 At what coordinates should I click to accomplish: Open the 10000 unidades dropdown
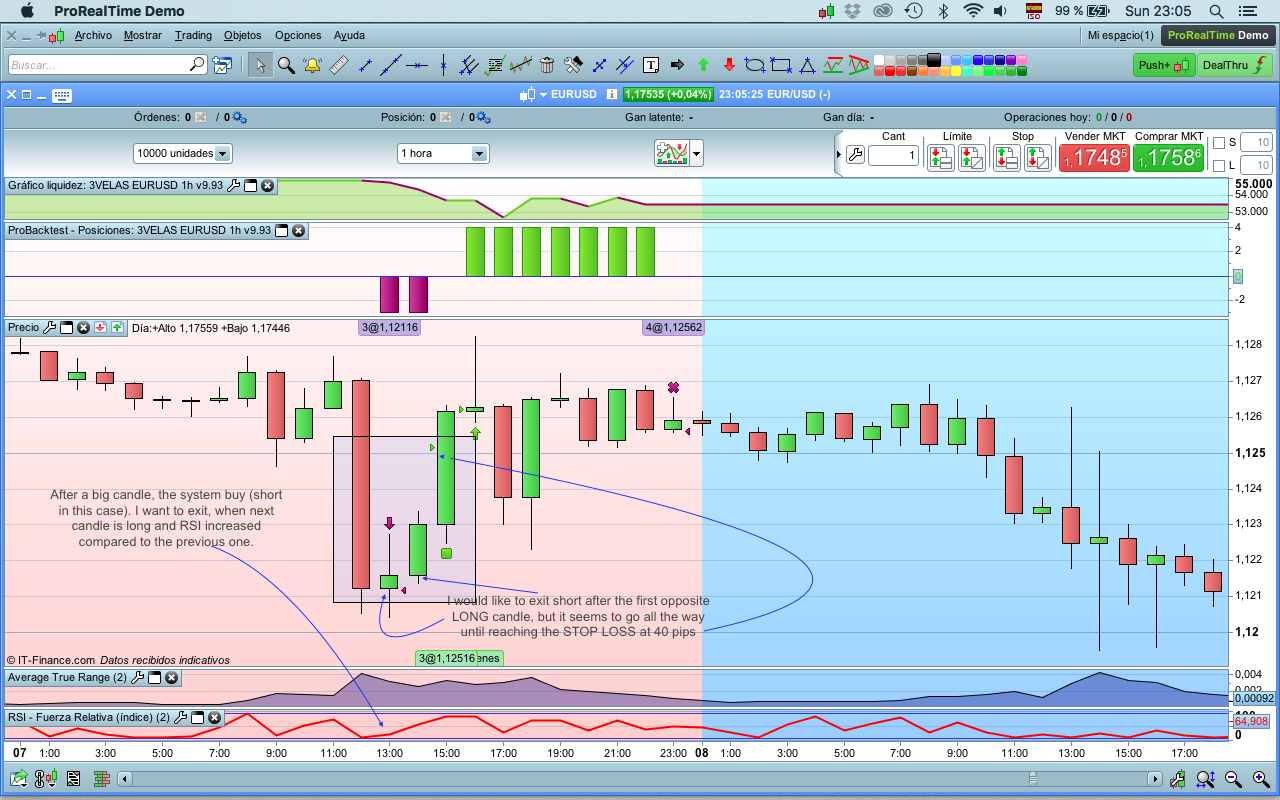(x=183, y=153)
